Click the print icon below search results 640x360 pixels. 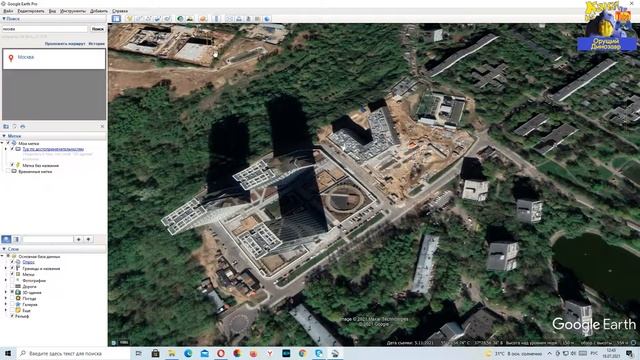tap(22, 127)
